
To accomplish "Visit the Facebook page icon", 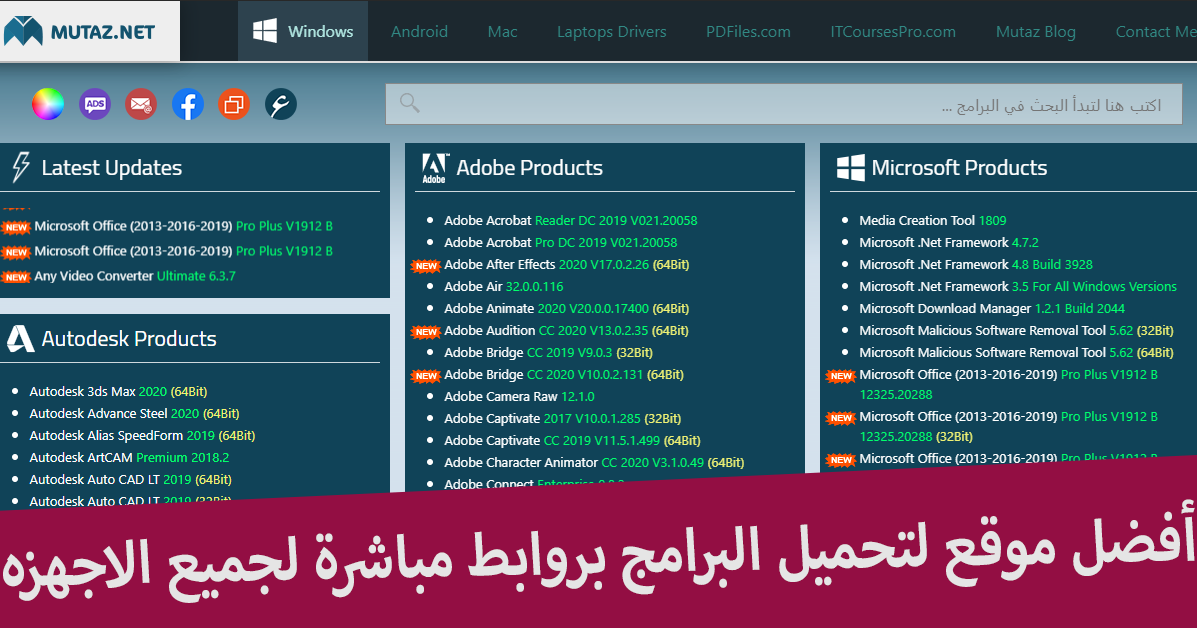I will (x=188, y=104).
